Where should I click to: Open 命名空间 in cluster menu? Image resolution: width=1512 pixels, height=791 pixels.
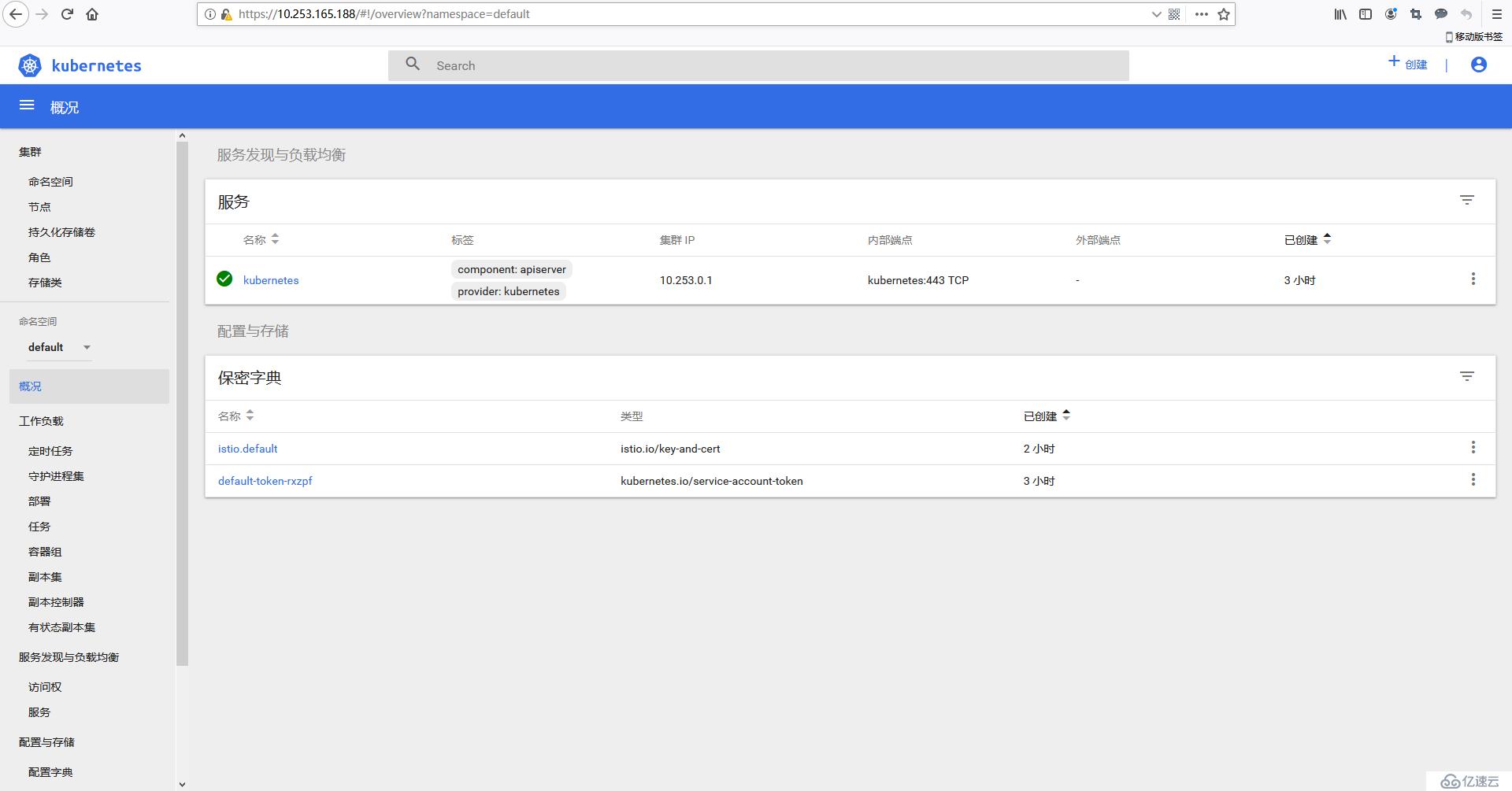(x=50, y=182)
